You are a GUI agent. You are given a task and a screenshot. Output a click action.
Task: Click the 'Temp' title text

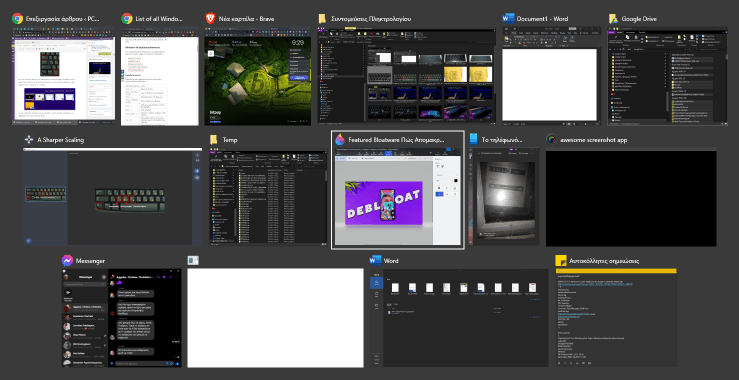tap(230, 140)
